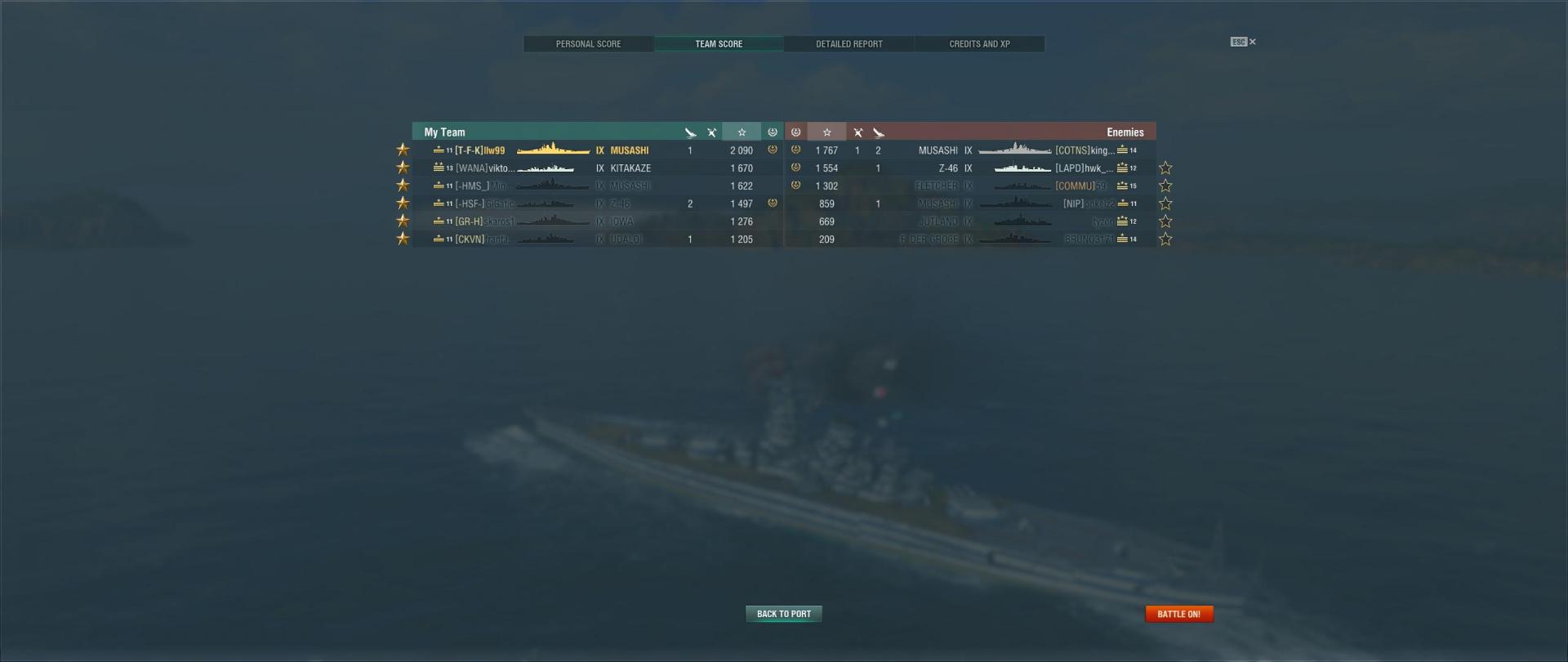
Task: Sort My Team by star XP column
Action: point(742,132)
